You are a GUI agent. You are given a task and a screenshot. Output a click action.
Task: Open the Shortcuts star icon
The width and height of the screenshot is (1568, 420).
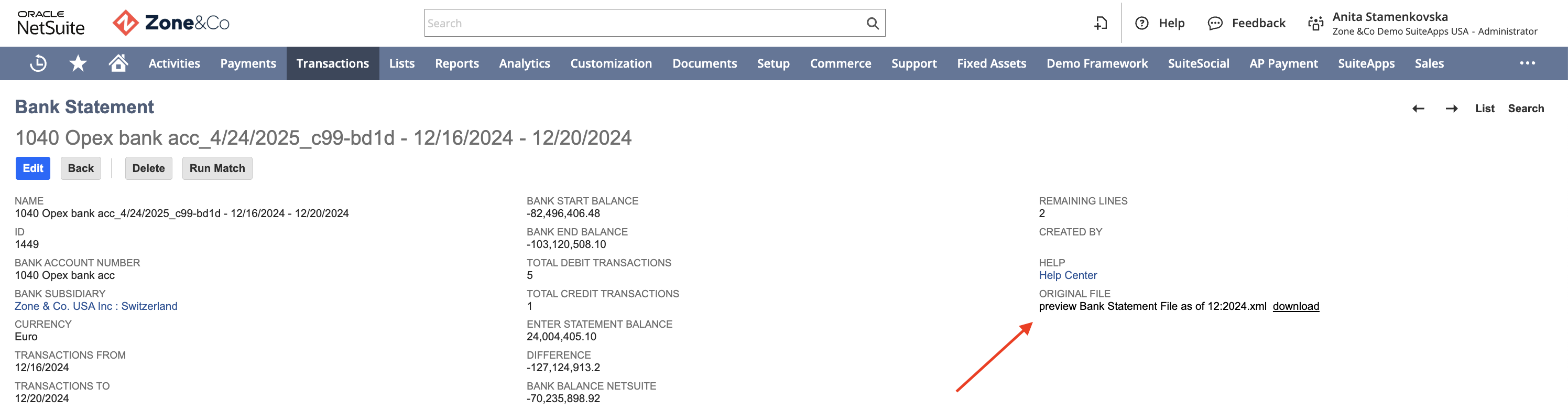(78, 63)
